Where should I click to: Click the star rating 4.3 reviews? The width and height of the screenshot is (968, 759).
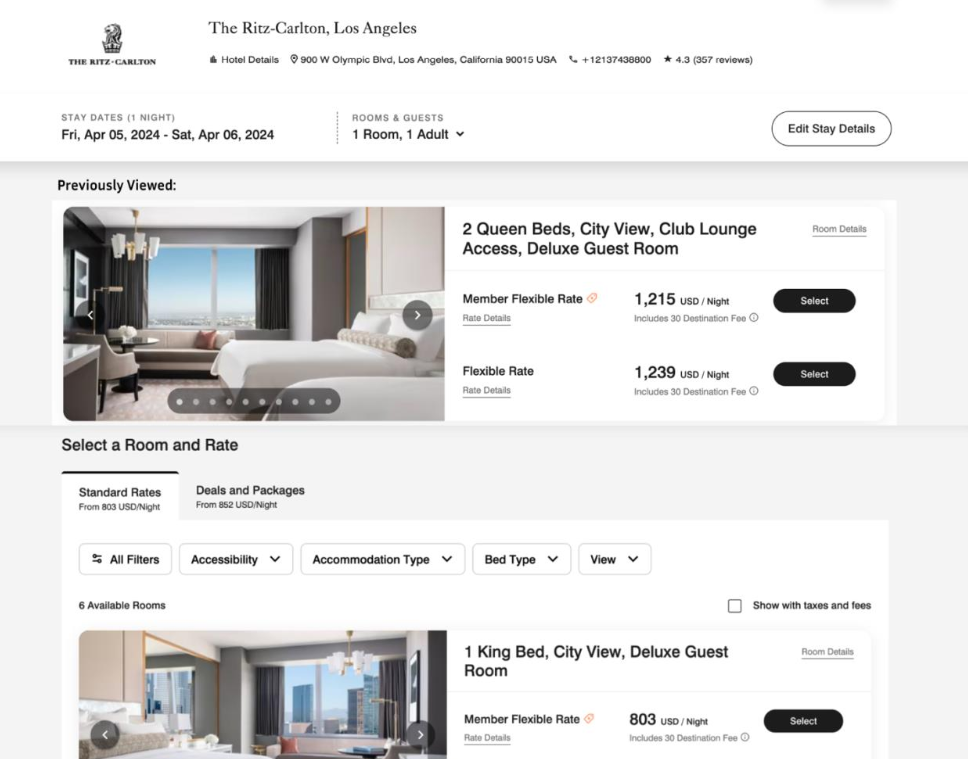[707, 59]
